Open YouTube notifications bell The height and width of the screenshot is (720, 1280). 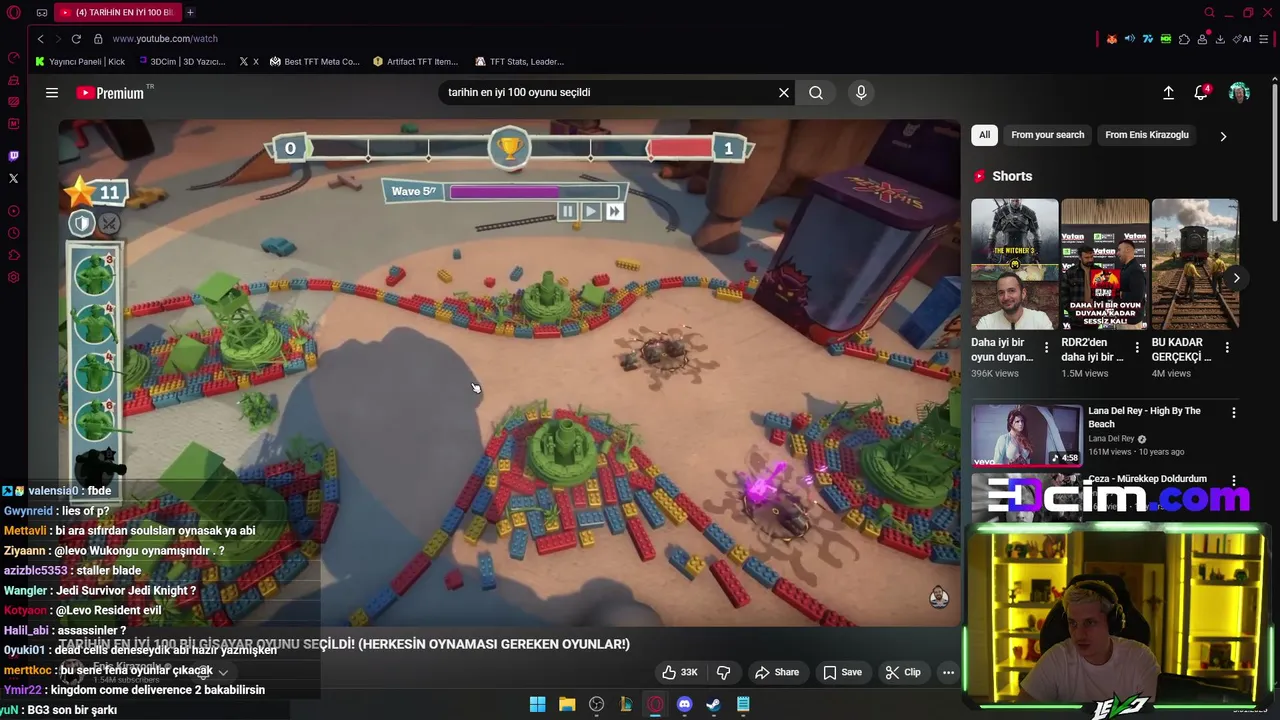coord(1201,92)
